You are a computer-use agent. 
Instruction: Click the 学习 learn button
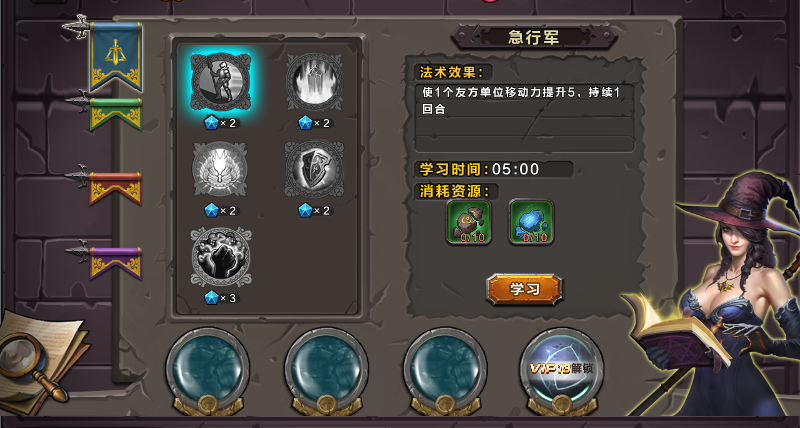[524, 289]
